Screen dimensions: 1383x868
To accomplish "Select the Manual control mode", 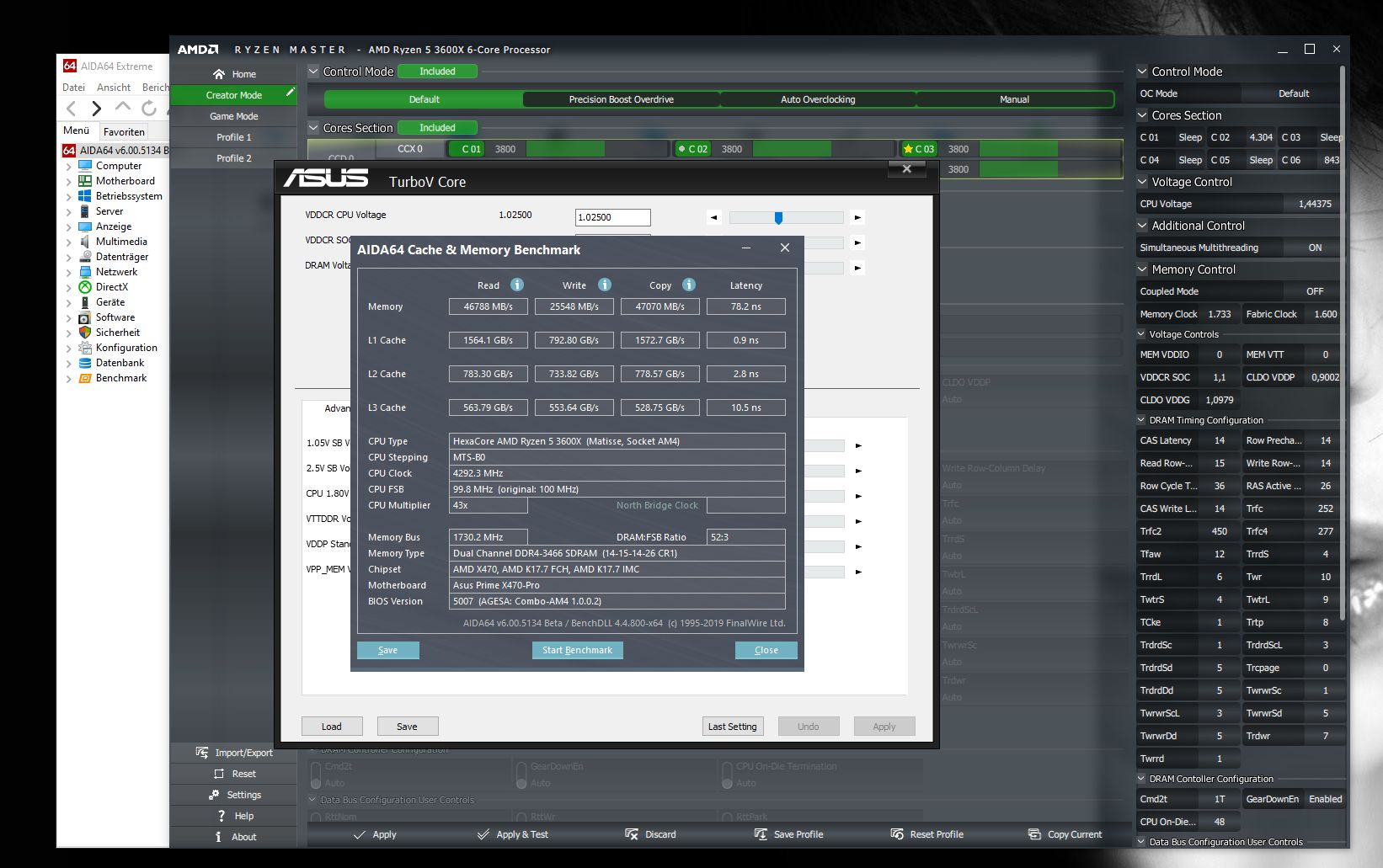I will [x=1014, y=99].
